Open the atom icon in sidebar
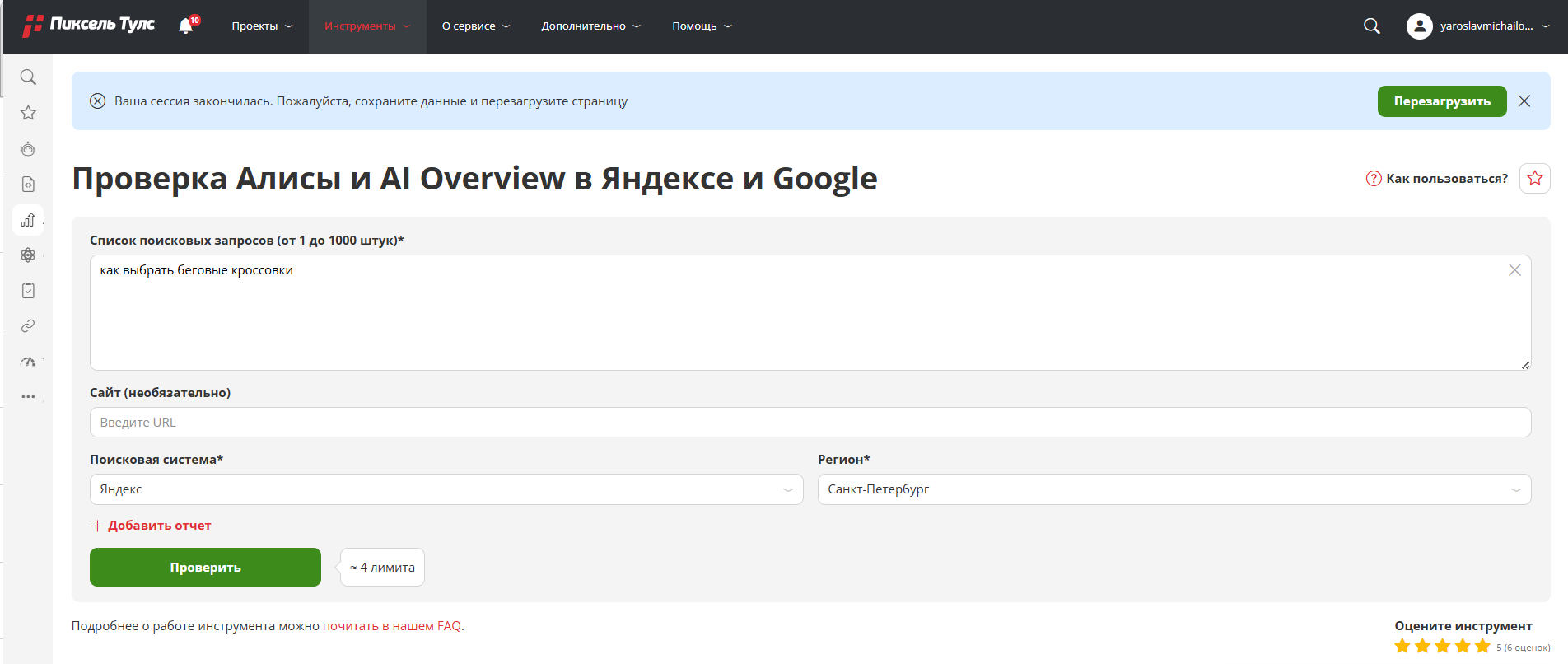The image size is (1568, 664). click(28, 255)
